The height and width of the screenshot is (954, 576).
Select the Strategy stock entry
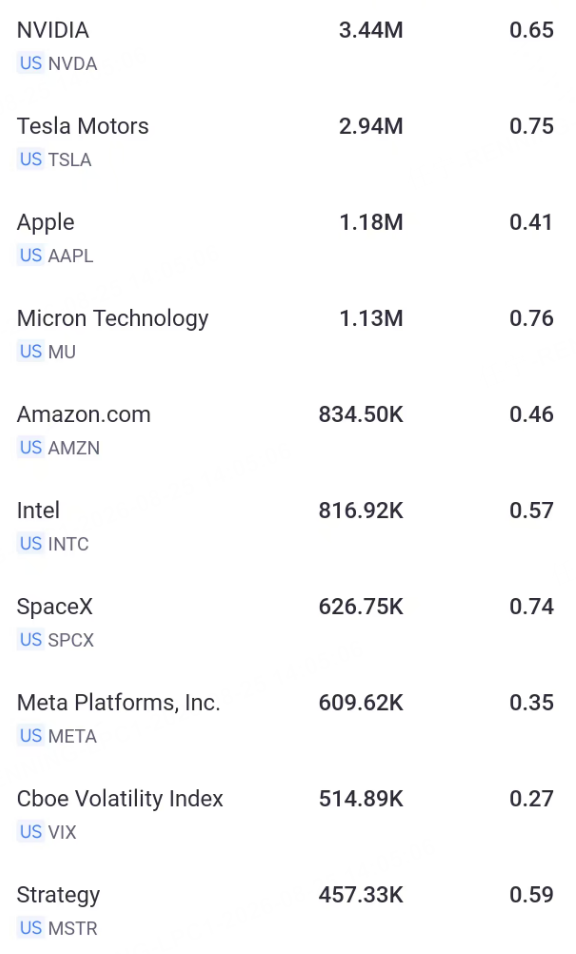pyautogui.click(x=288, y=910)
